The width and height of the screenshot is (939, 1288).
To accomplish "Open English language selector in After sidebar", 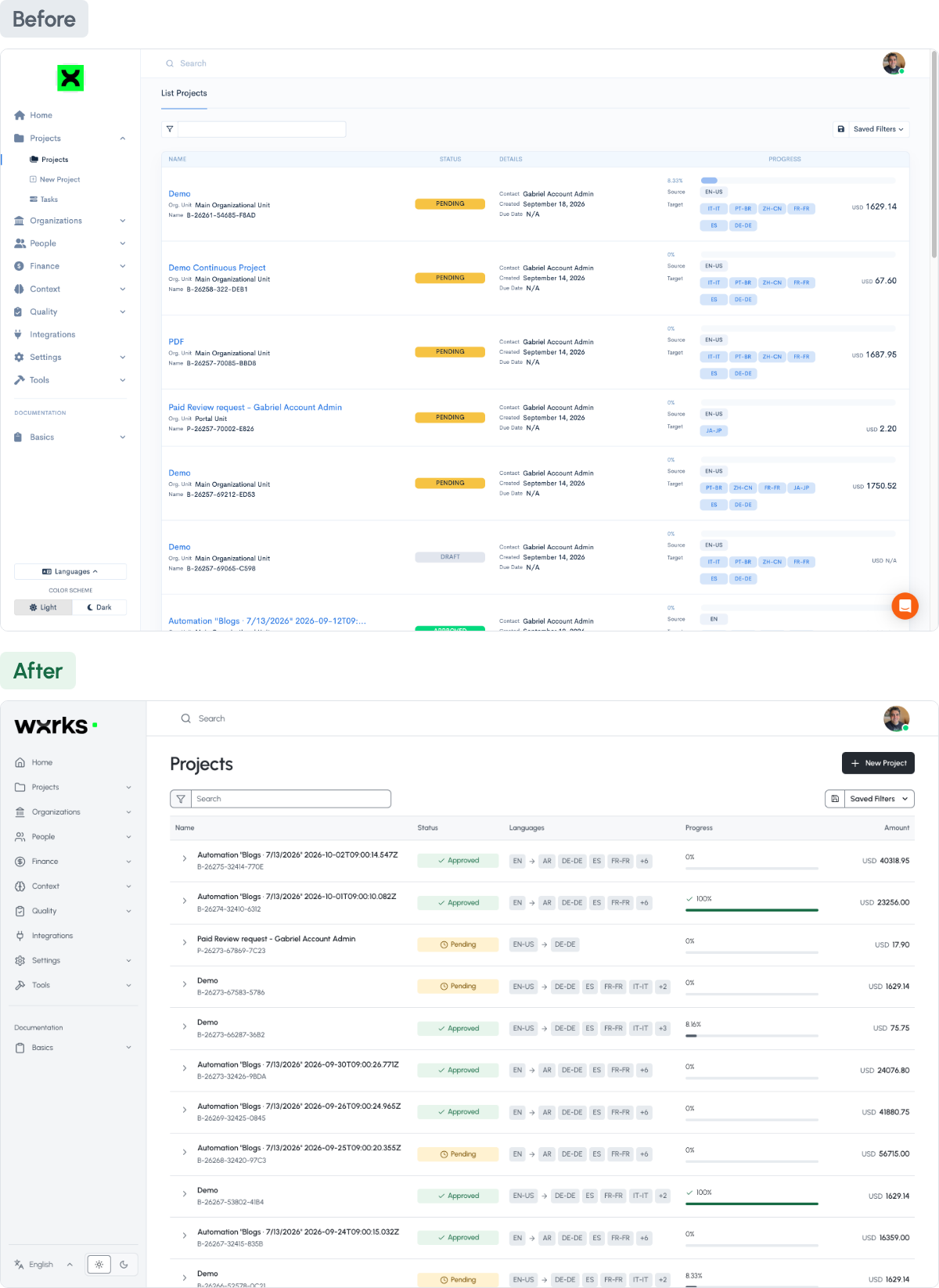I will [x=43, y=1265].
